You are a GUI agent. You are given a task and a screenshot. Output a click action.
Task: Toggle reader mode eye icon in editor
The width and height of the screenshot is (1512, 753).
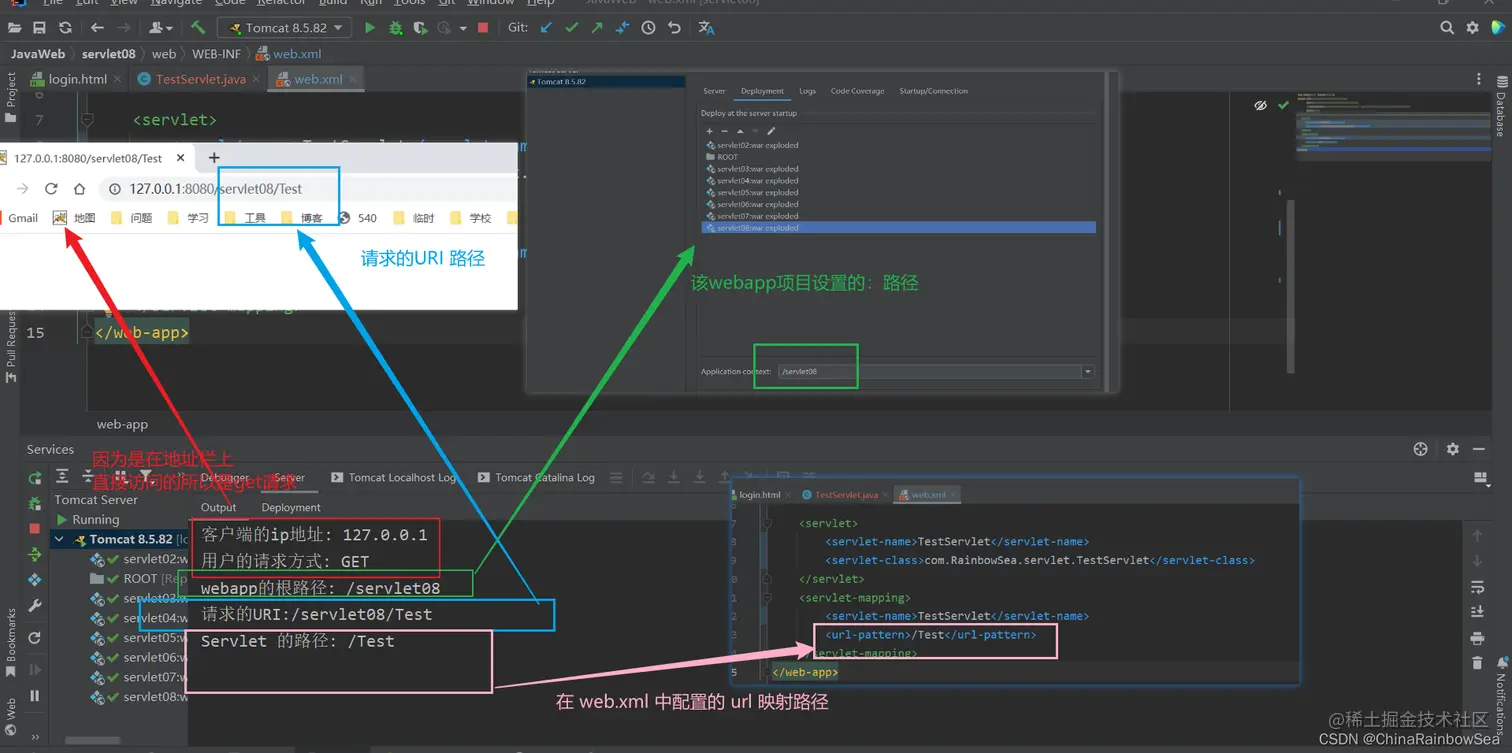[1261, 105]
